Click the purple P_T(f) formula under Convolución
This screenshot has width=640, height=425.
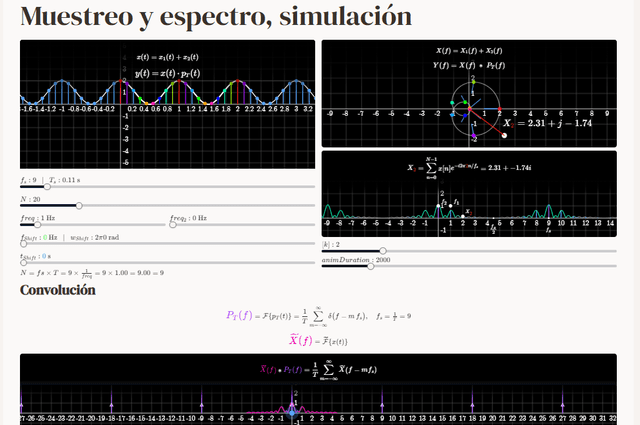318,316
